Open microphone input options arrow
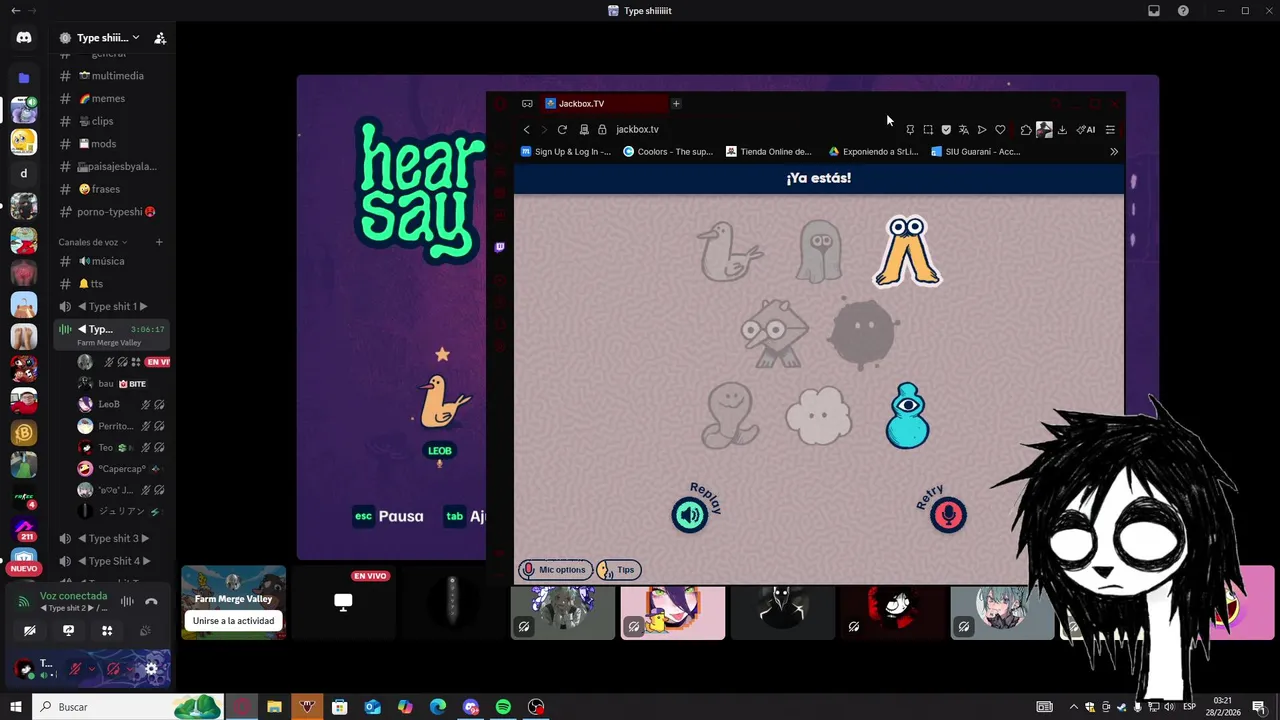The width and height of the screenshot is (1280, 720). click(92, 669)
